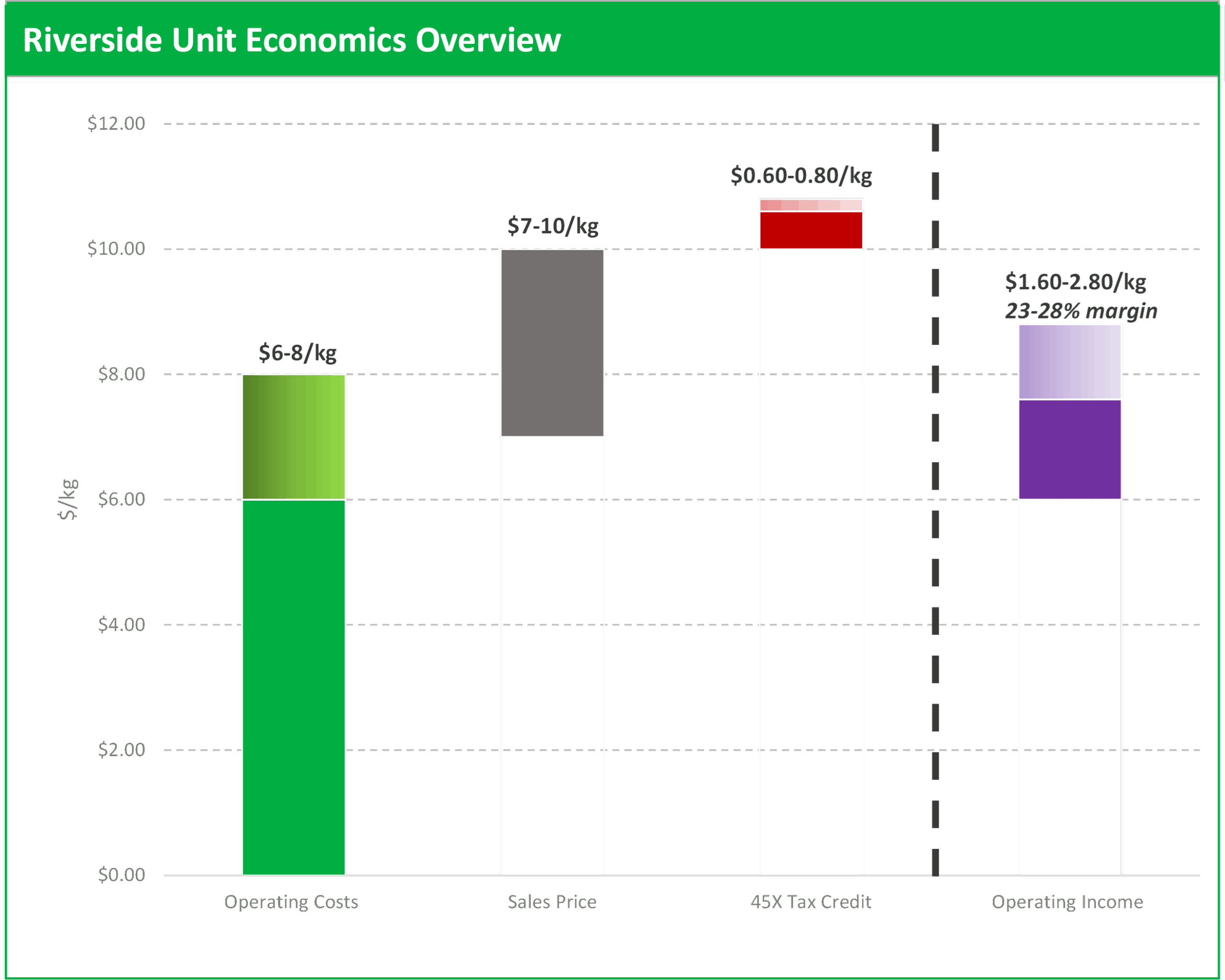Screen dimensions: 1225x980
Task: Click the Riverside Unit Economics Overview title
Action: tap(291, 40)
